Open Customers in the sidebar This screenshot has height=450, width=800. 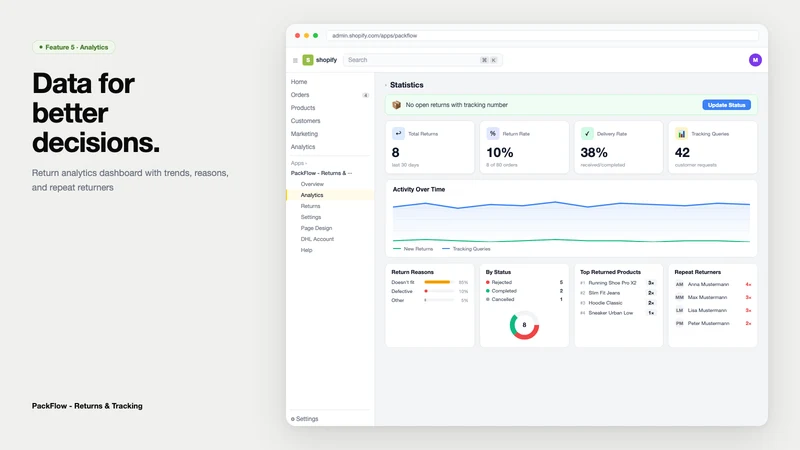click(x=306, y=120)
